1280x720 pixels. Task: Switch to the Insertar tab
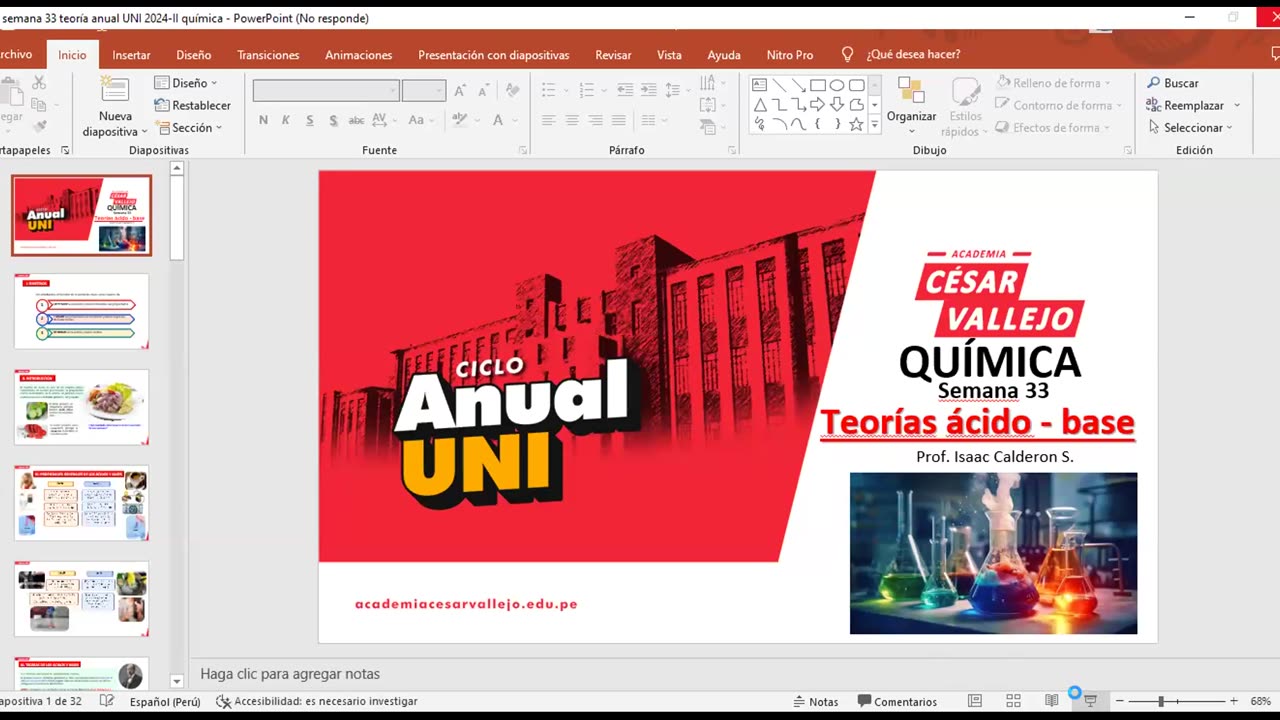[131, 55]
